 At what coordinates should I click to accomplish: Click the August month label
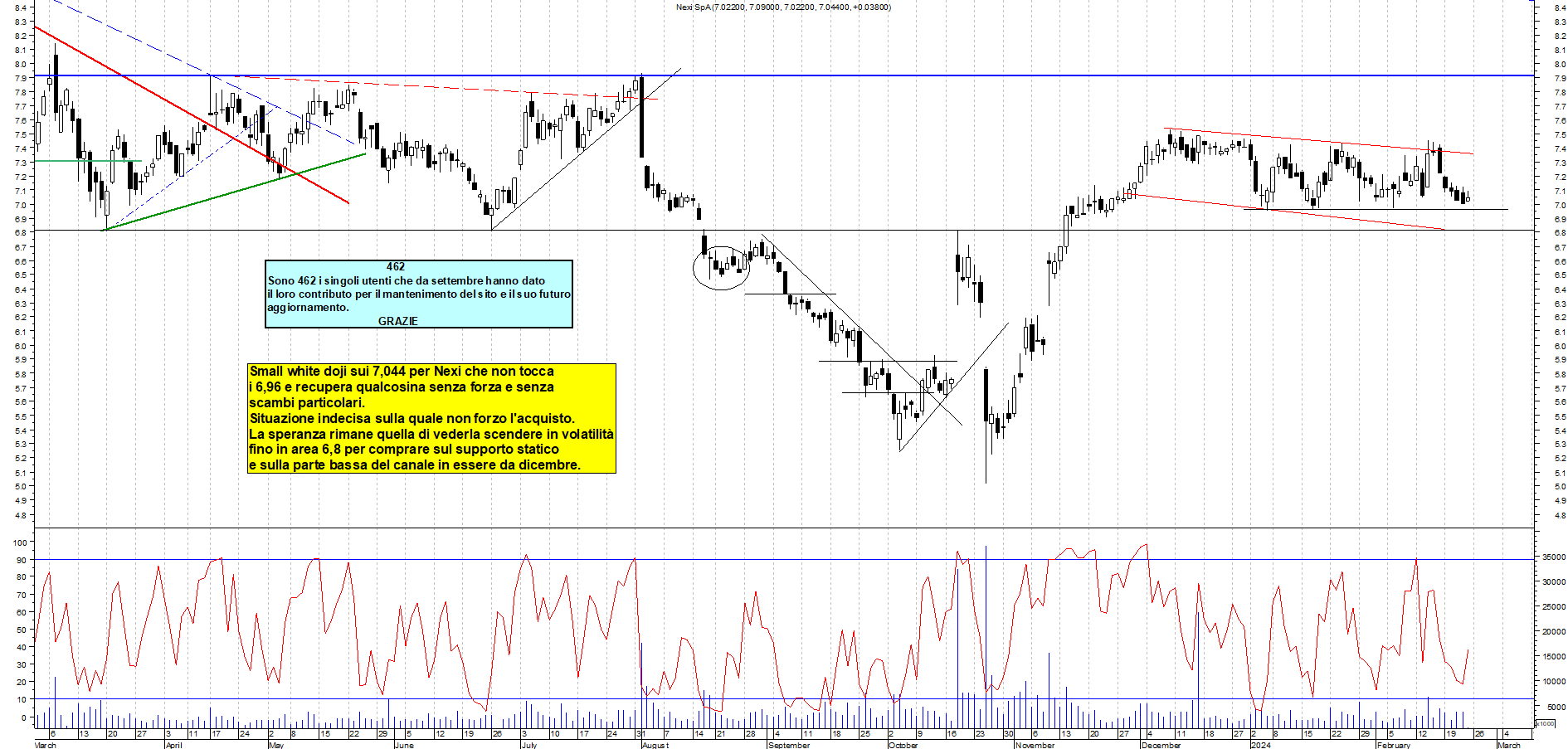(655, 745)
